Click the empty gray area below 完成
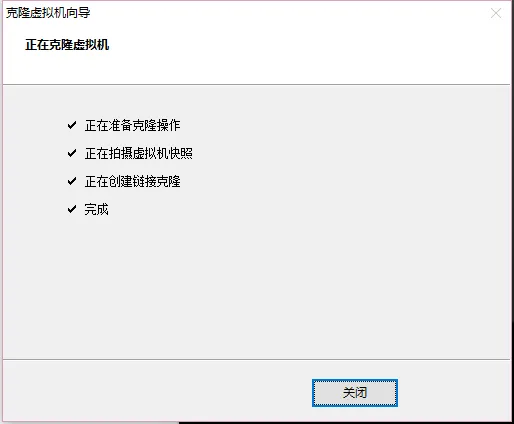 pyautogui.click(x=257, y=287)
